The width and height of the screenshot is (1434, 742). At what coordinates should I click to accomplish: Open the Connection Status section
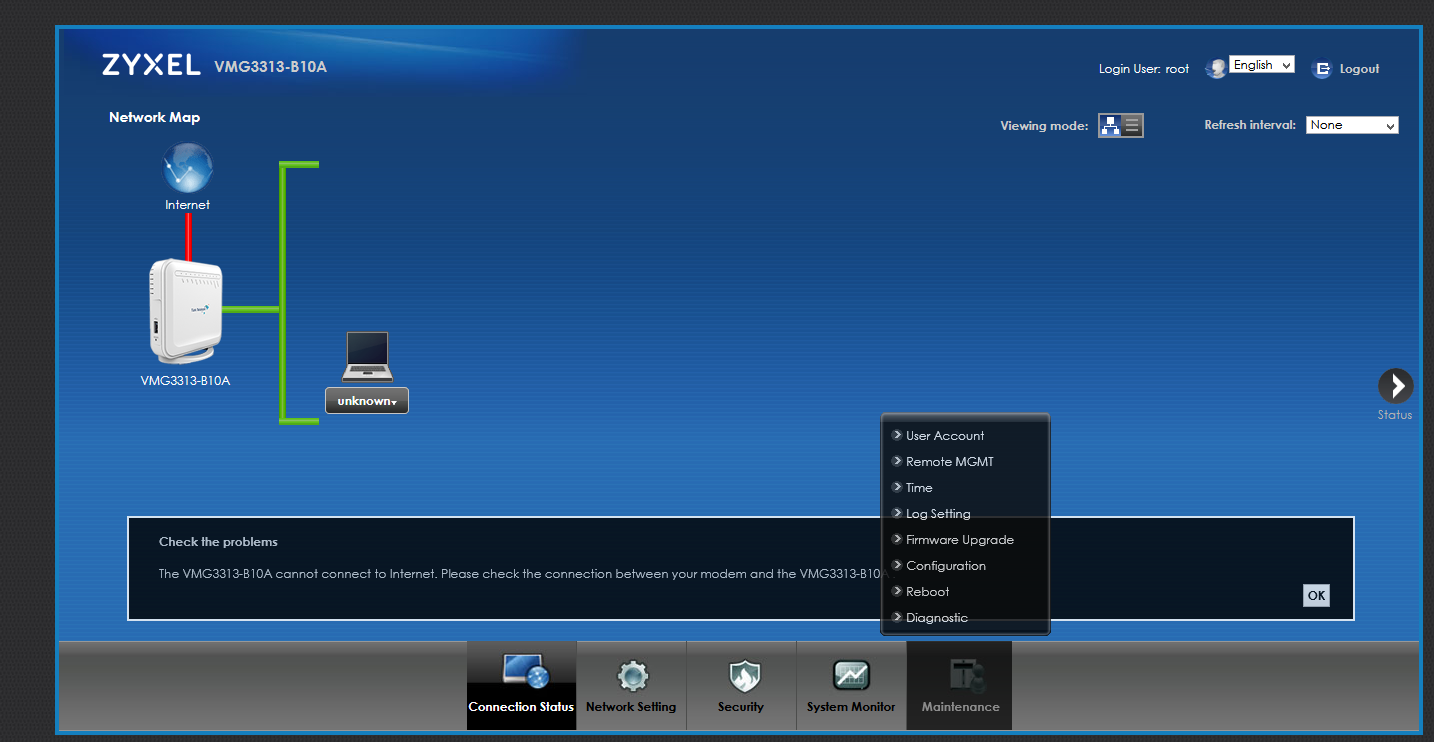522,686
